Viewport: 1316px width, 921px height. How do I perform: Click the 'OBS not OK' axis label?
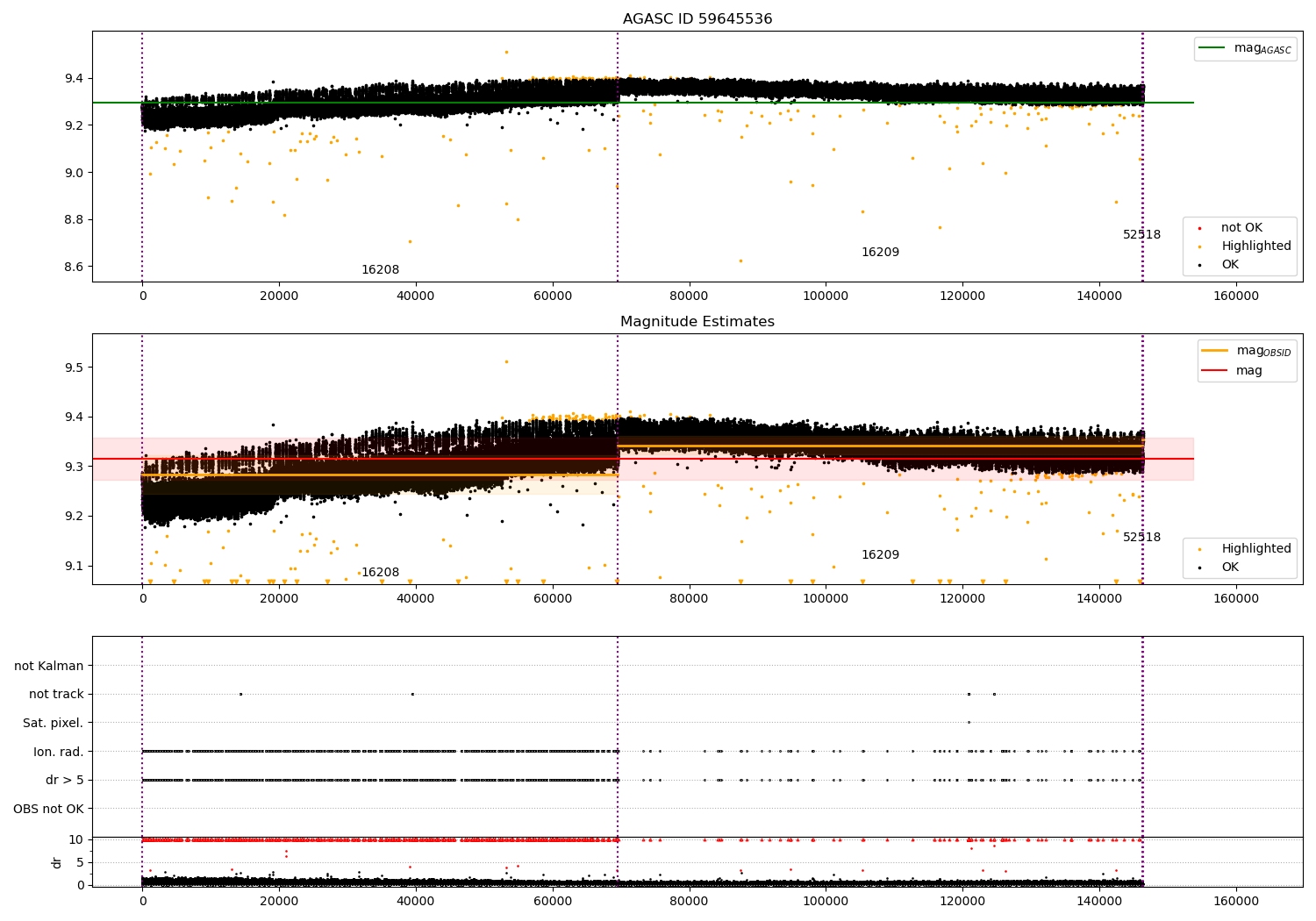49,809
